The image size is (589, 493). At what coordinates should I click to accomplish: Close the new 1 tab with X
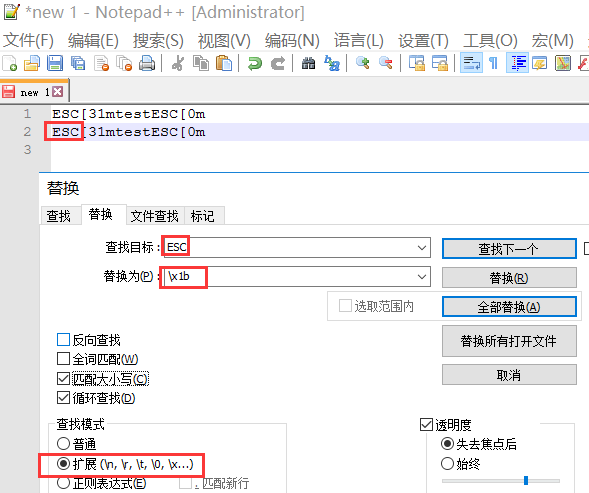tap(57, 92)
